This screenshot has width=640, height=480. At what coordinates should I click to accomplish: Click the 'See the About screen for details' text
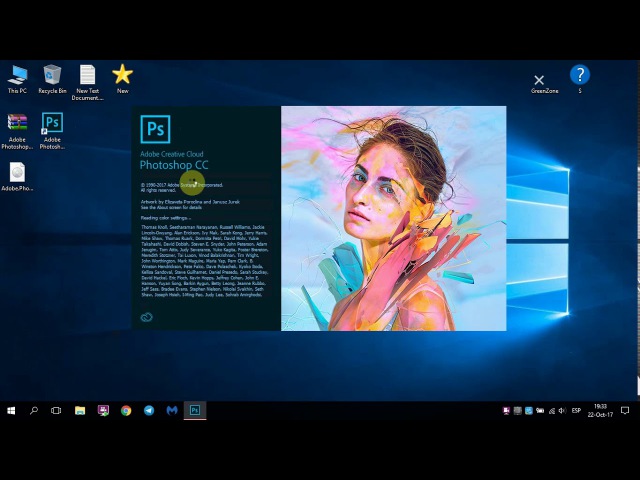coord(171,207)
